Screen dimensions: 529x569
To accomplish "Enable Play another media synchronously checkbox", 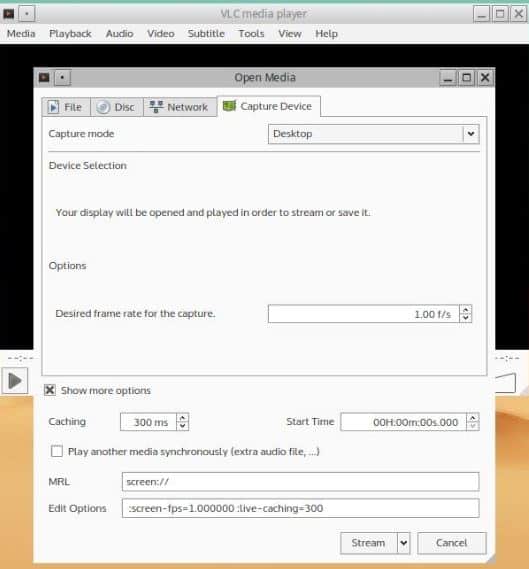I will 57,451.
